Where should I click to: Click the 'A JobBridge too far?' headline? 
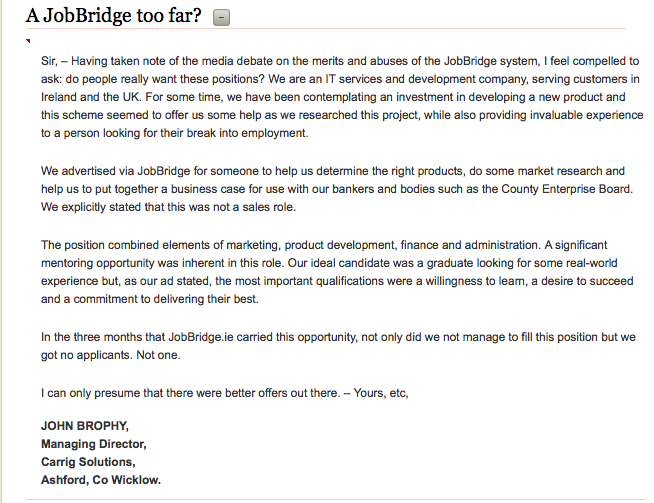pos(114,15)
